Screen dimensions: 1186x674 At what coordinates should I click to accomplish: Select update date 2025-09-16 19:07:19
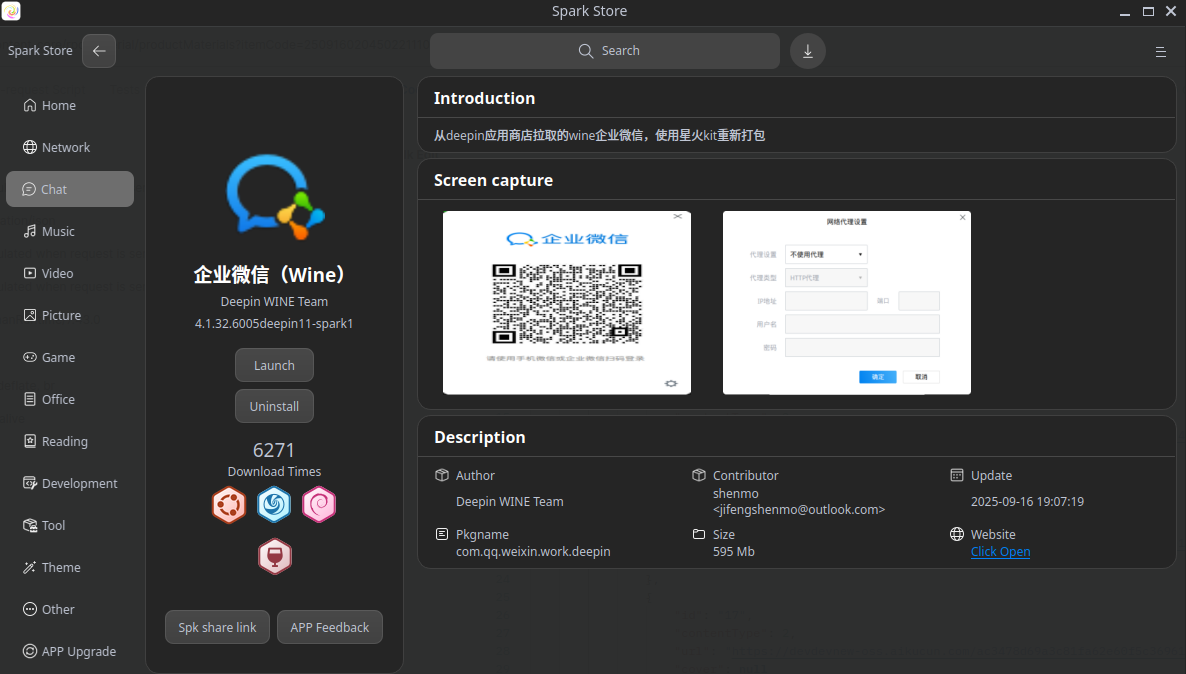[x=1027, y=502]
